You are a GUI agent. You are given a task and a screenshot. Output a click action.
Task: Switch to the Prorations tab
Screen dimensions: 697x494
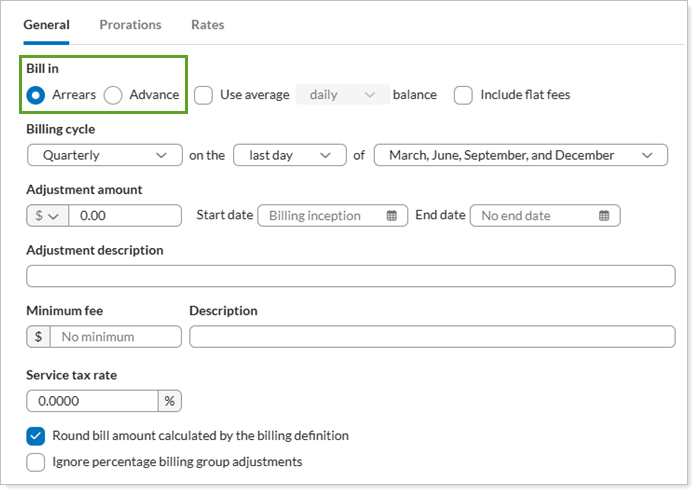(130, 25)
